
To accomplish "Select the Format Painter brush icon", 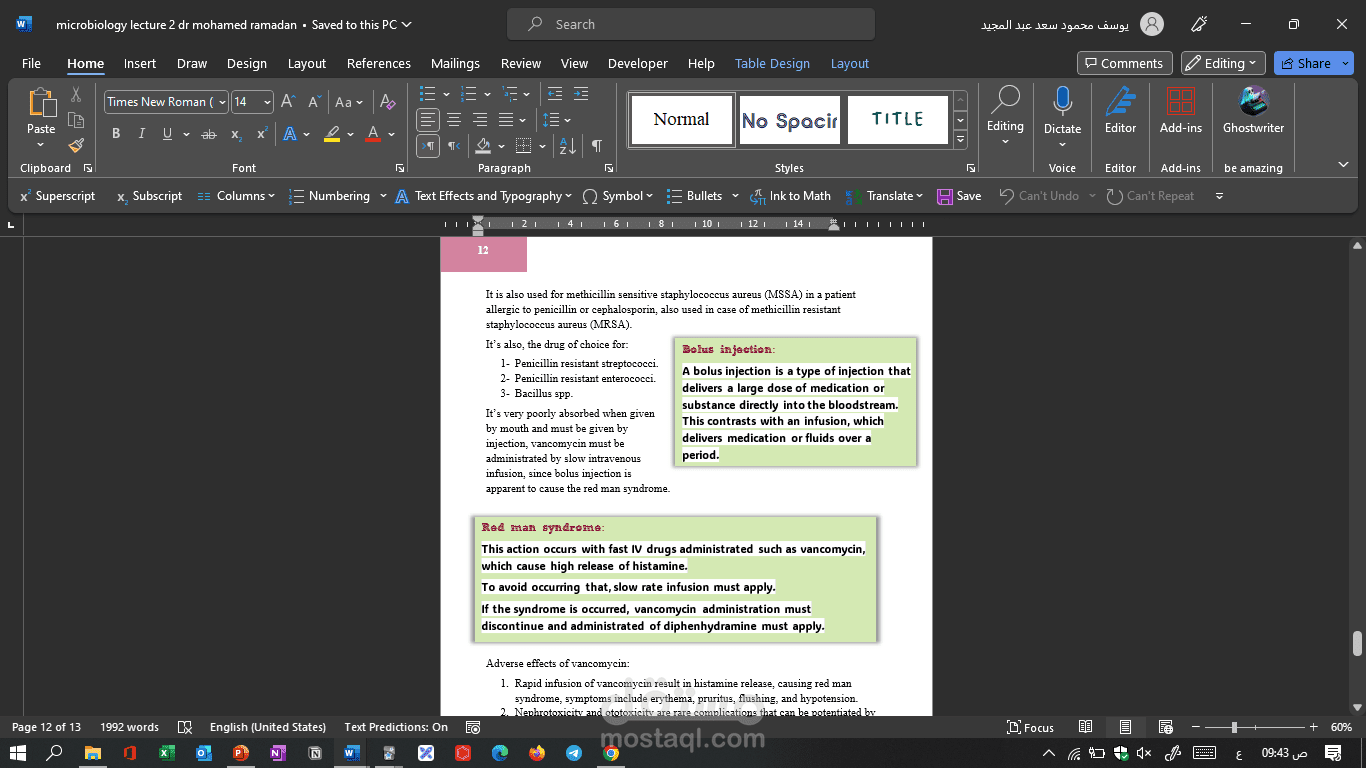I will 76,145.
